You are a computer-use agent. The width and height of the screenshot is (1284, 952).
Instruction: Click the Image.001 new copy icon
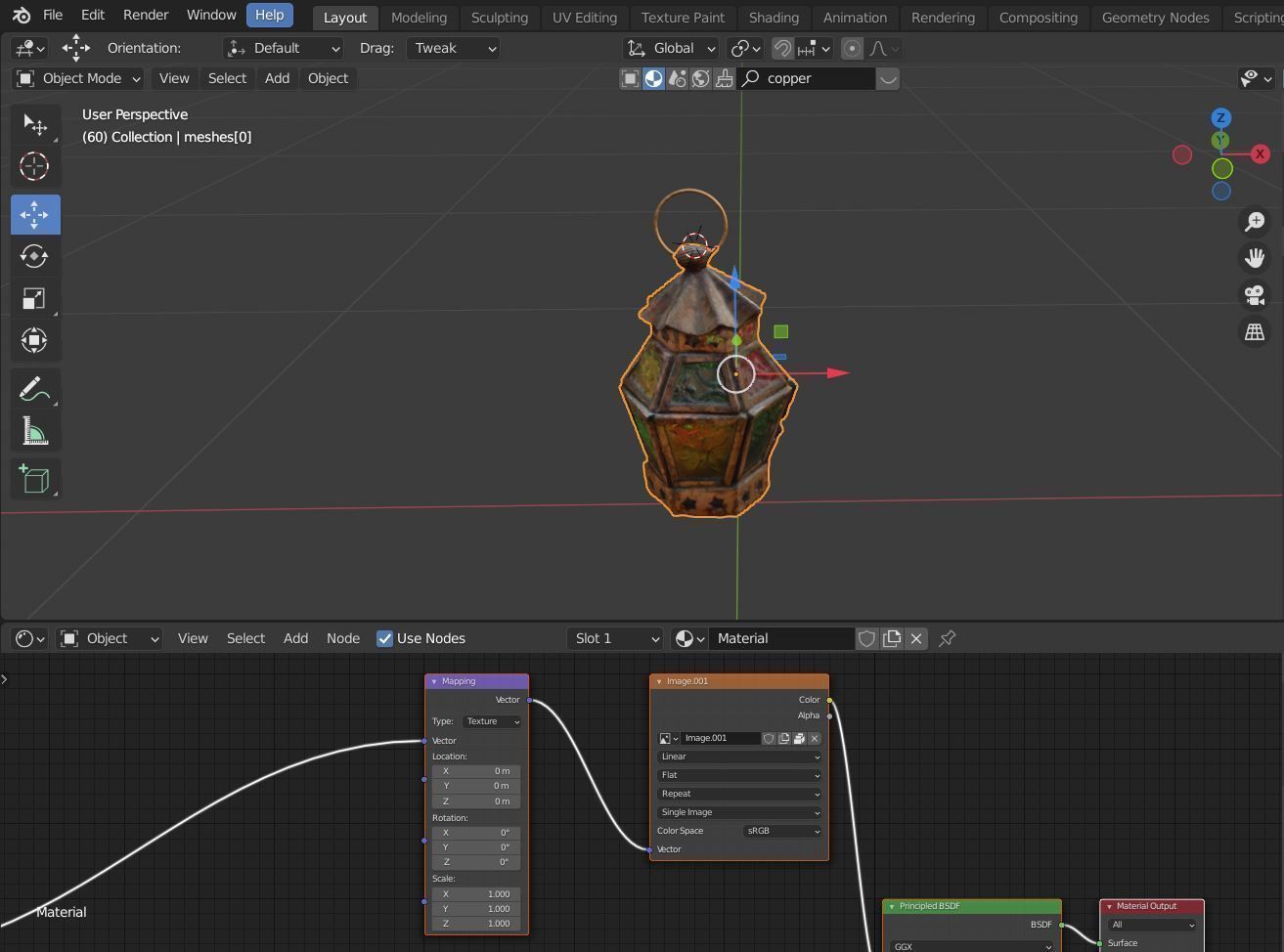[x=784, y=738]
